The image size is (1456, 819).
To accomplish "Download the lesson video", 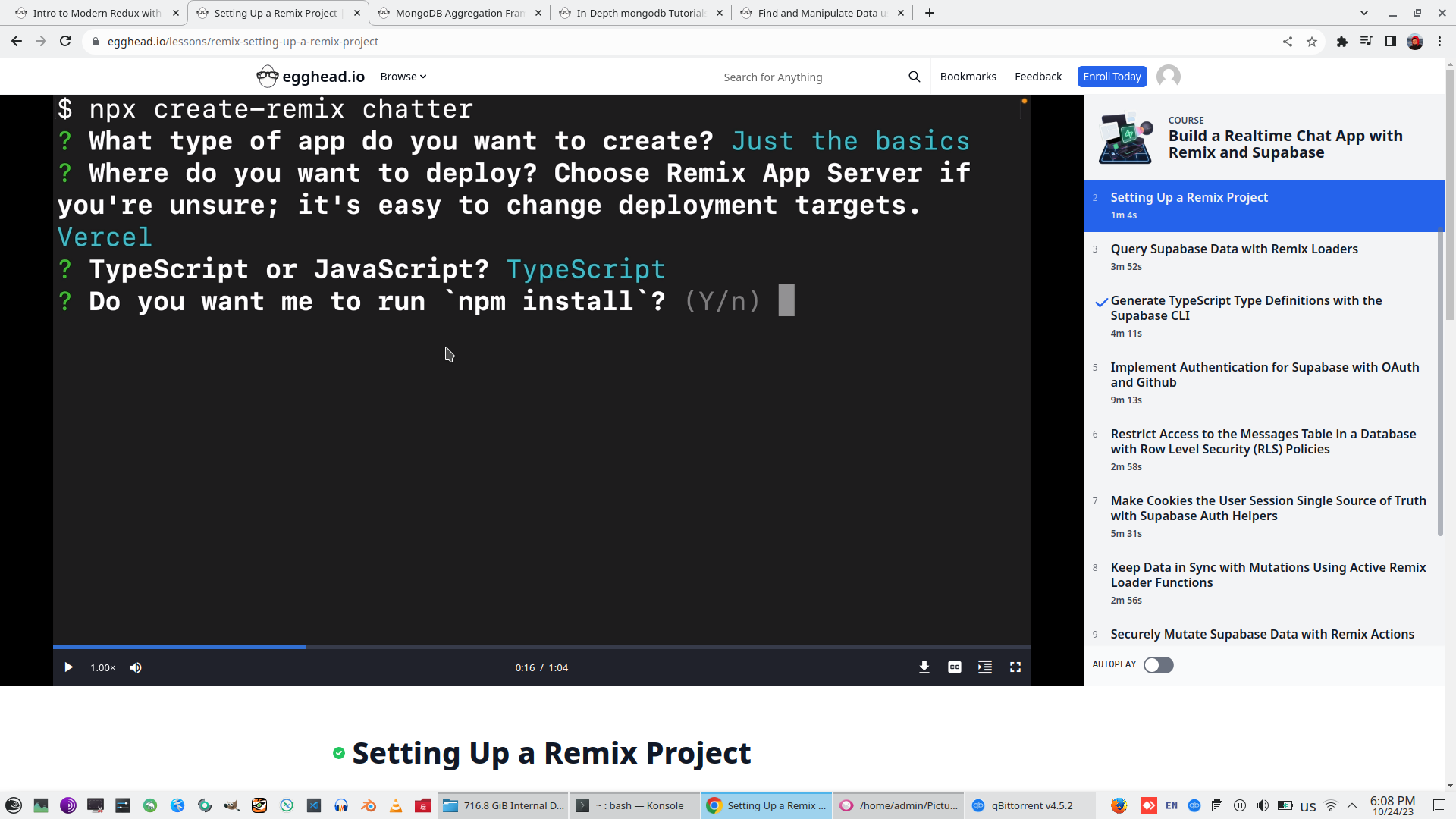I will tap(924, 667).
